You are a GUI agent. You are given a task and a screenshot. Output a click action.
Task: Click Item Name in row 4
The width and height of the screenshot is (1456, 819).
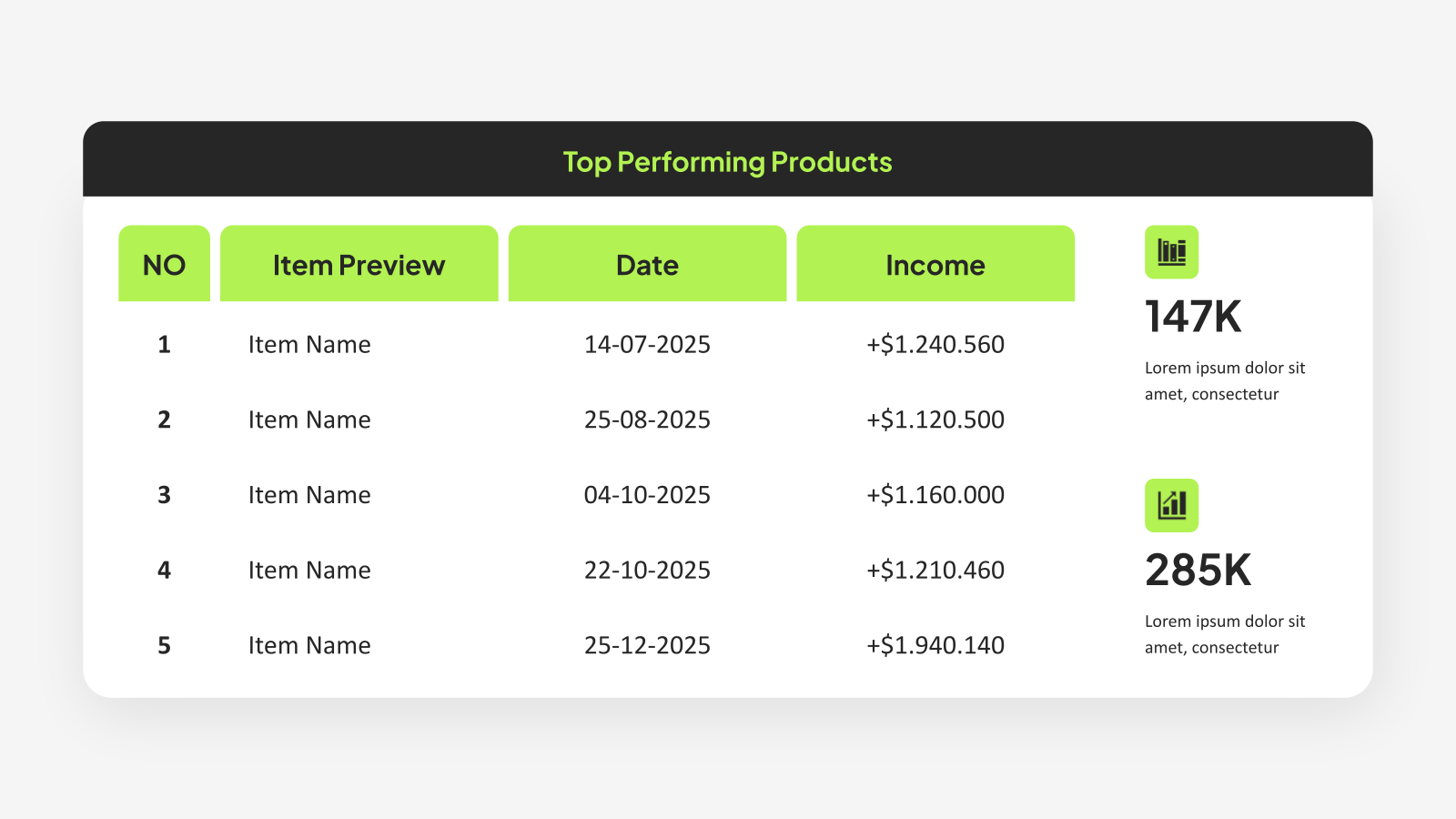point(309,570)
